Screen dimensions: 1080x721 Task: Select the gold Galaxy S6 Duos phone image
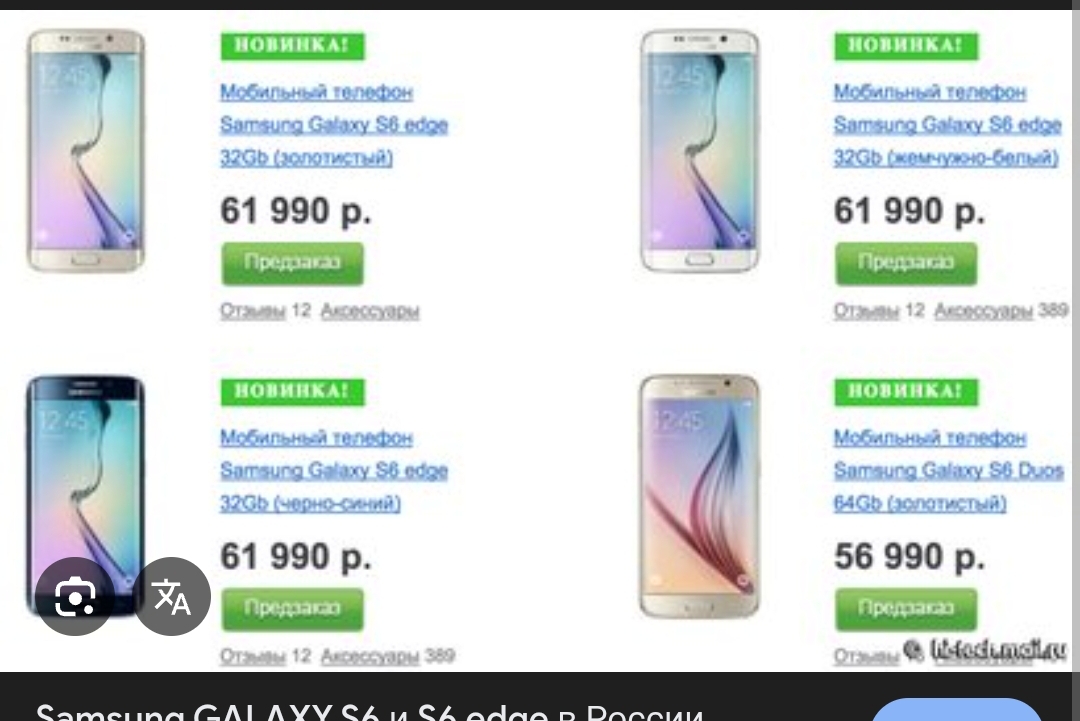(x=700, y=496)
